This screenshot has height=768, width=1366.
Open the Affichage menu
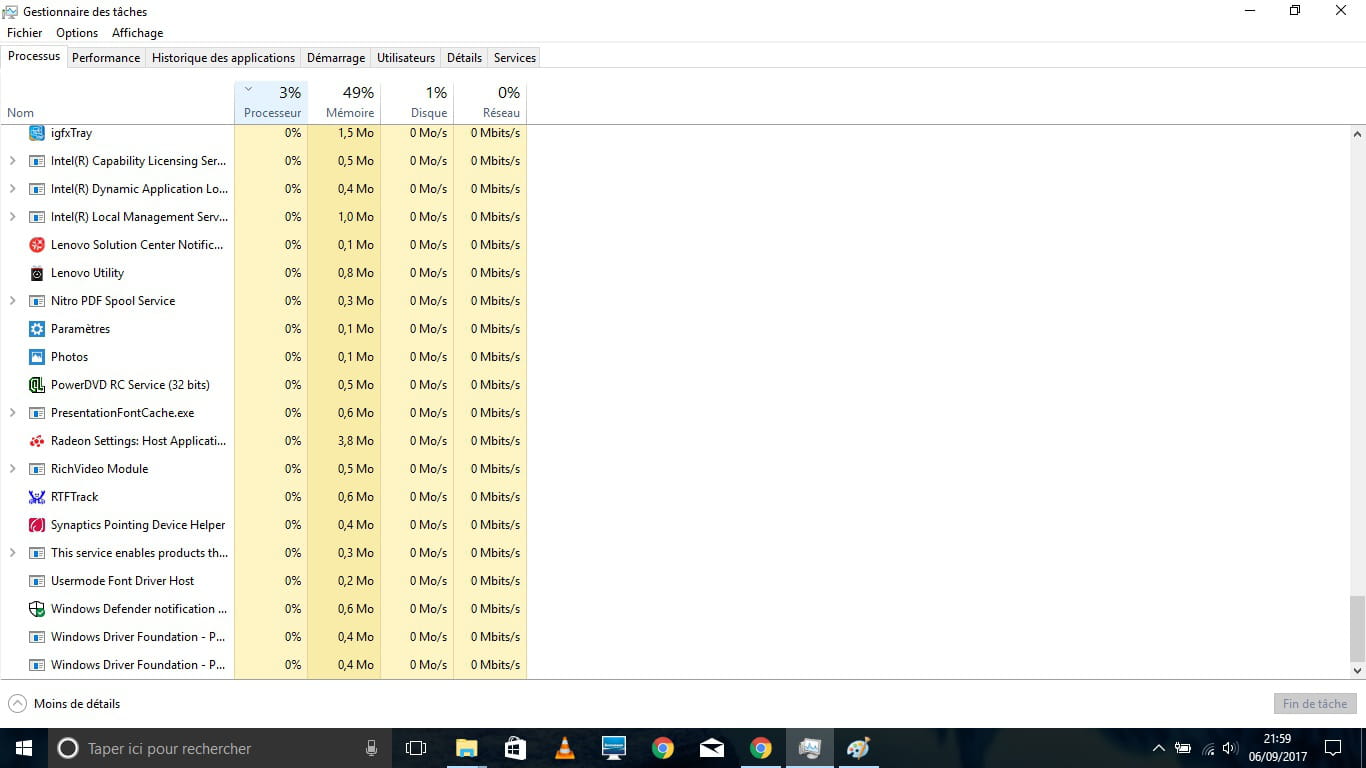pos(137,33)
